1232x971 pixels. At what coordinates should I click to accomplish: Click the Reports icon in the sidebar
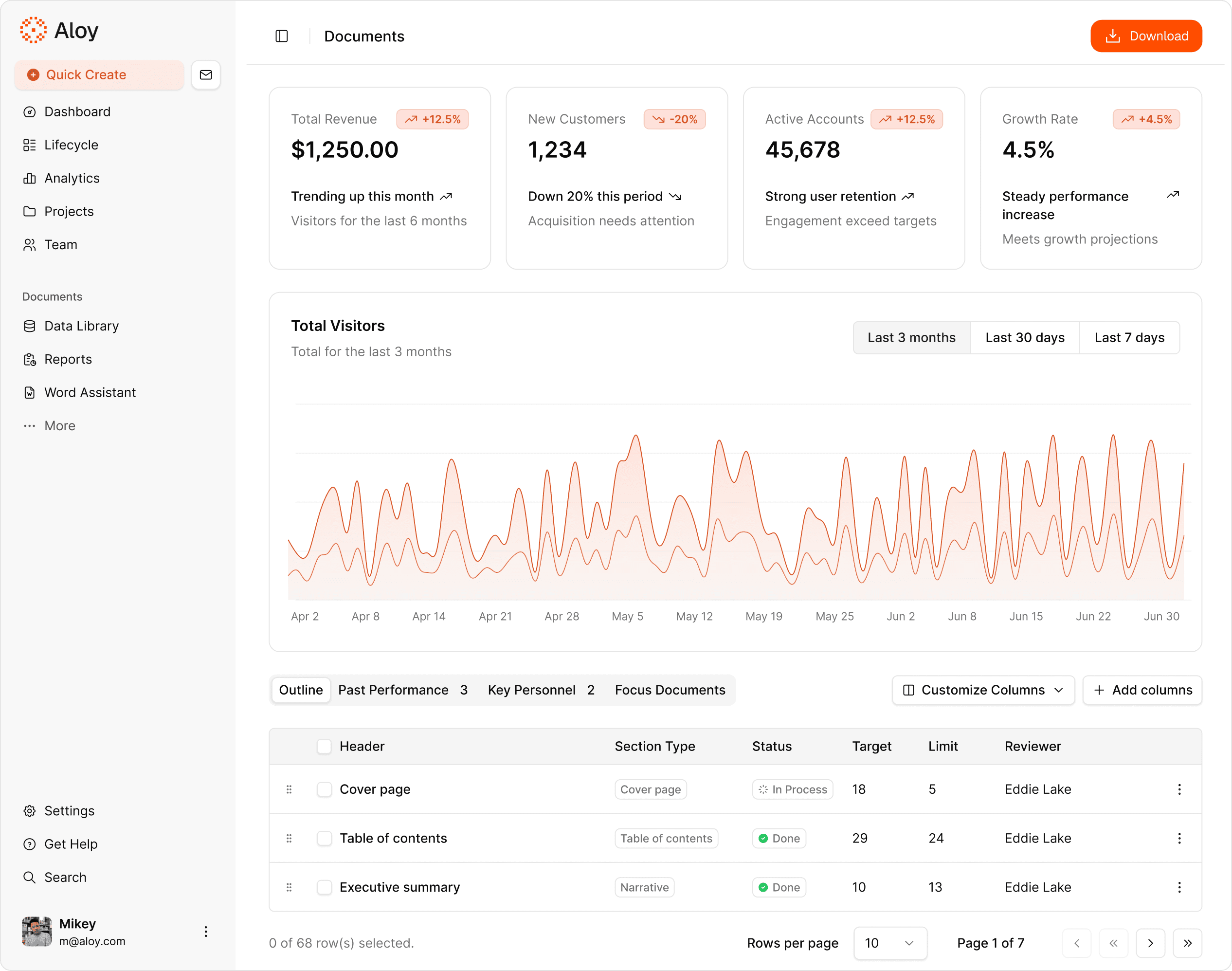30,359
